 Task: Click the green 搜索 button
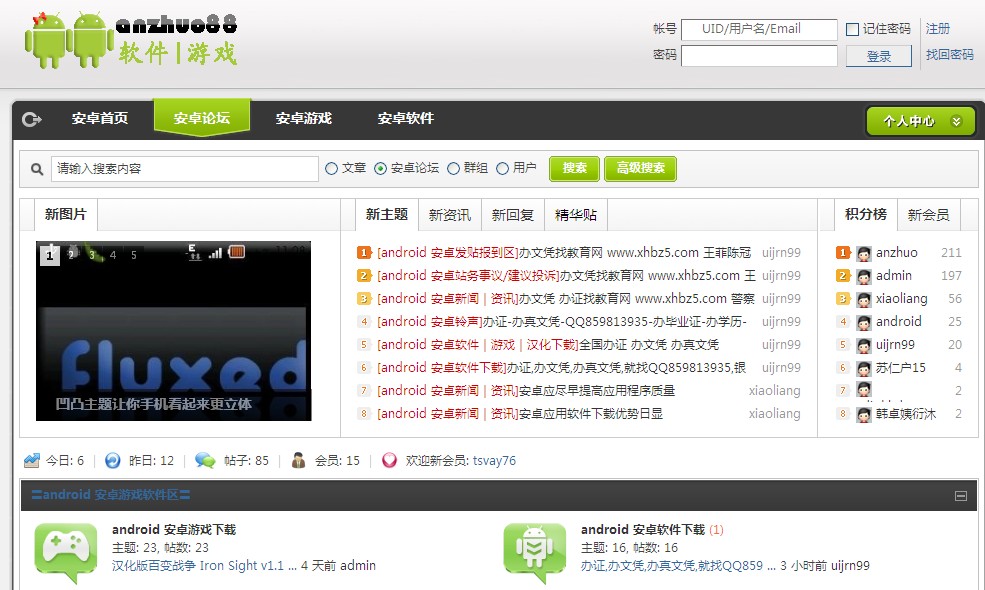(574, 168)
